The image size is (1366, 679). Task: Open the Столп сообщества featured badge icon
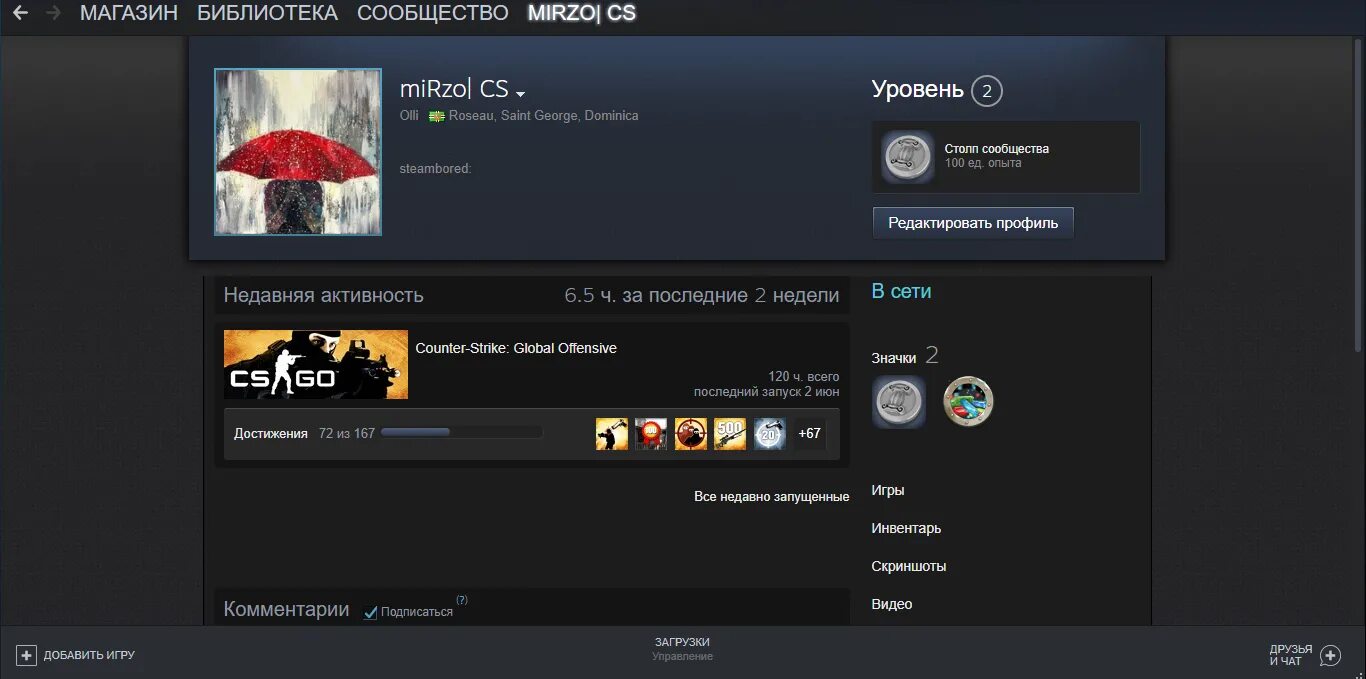point(908,157)
